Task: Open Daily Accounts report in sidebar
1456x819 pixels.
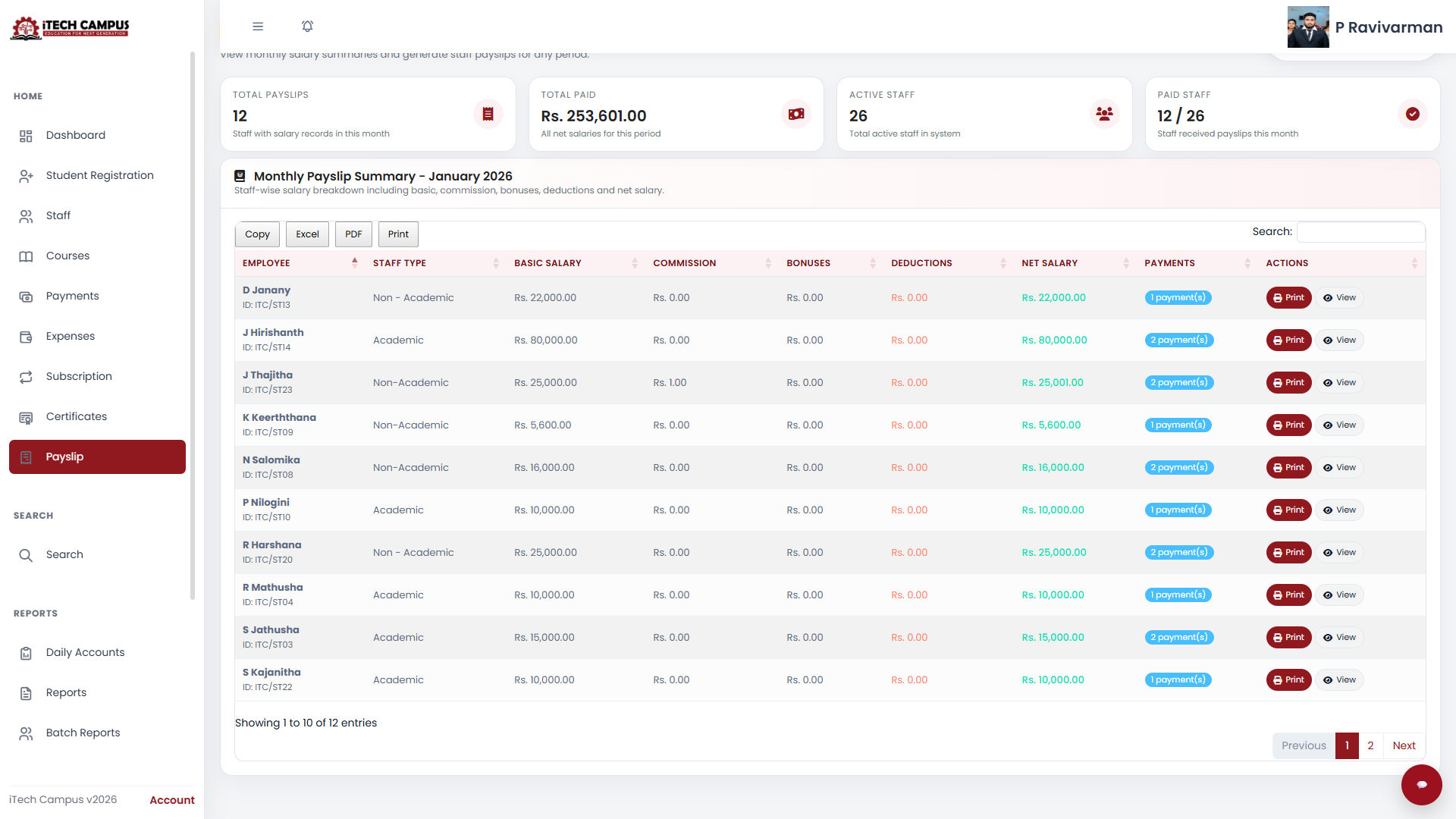Action: pyautogui.click(x=85, y=652)
